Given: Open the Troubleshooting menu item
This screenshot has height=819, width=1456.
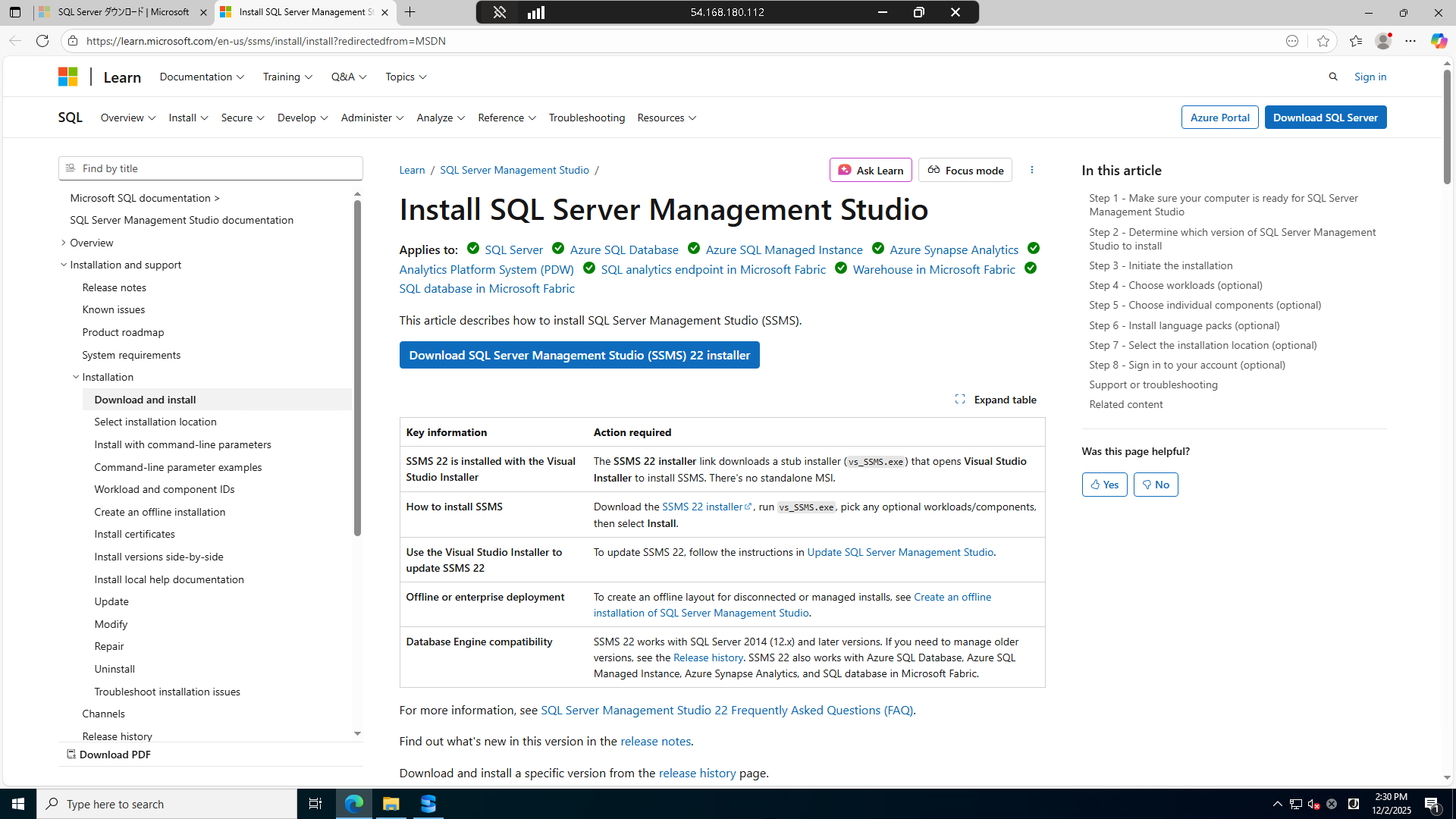Looking at the screenshot, I should [586, 118].
